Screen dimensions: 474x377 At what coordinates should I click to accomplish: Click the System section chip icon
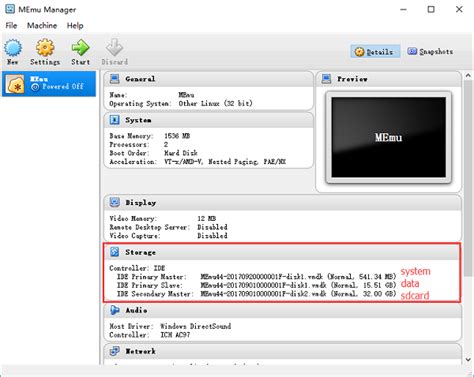pos(114,120)
